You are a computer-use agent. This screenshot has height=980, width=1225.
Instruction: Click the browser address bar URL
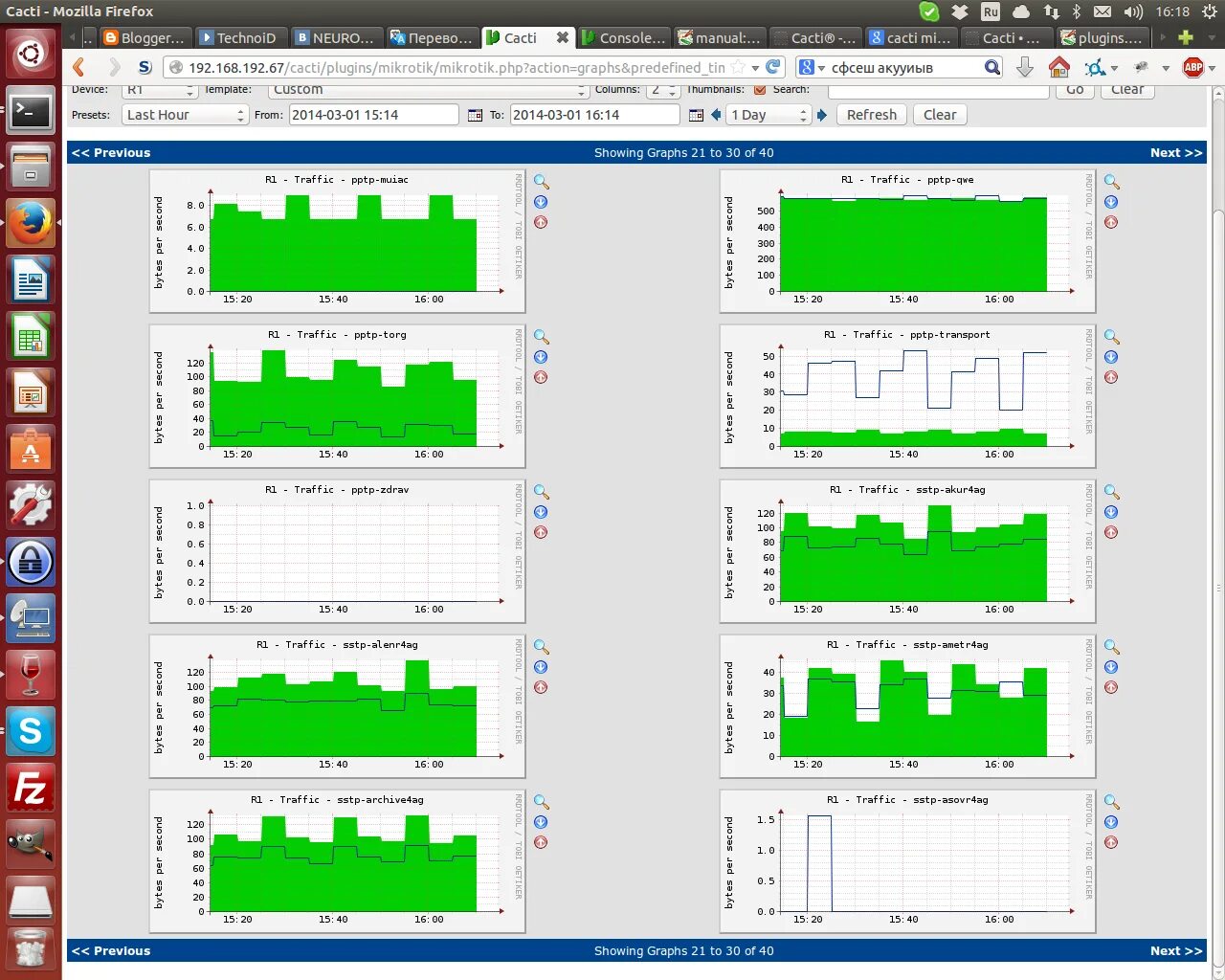tap(457, 67)
